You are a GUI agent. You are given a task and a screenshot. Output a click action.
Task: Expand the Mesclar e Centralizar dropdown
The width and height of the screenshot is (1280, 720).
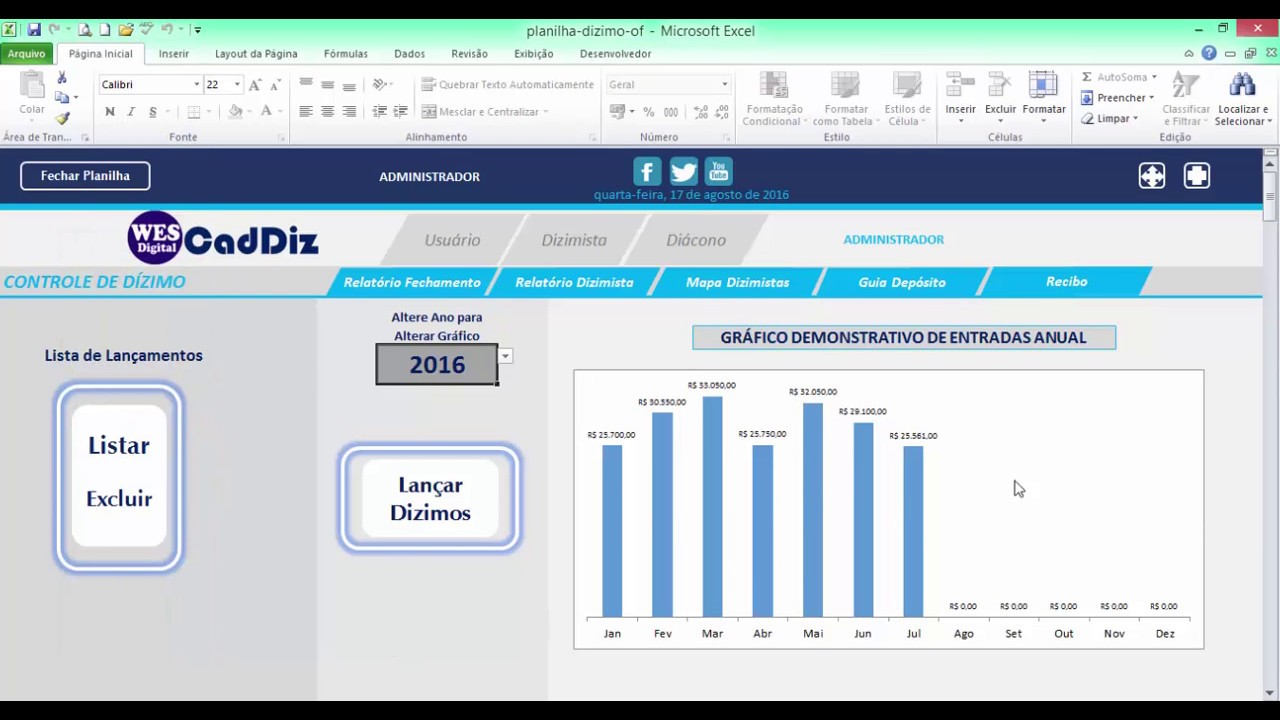(545, 112)
